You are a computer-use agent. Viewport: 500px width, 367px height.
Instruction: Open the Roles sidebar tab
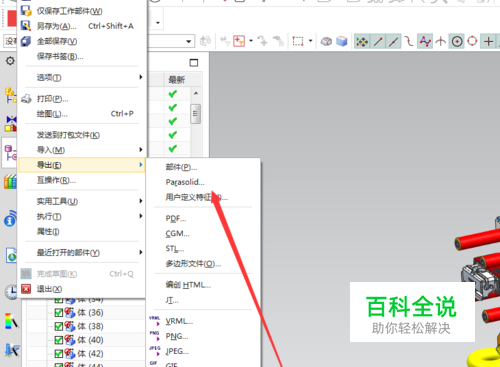point(12,350)
